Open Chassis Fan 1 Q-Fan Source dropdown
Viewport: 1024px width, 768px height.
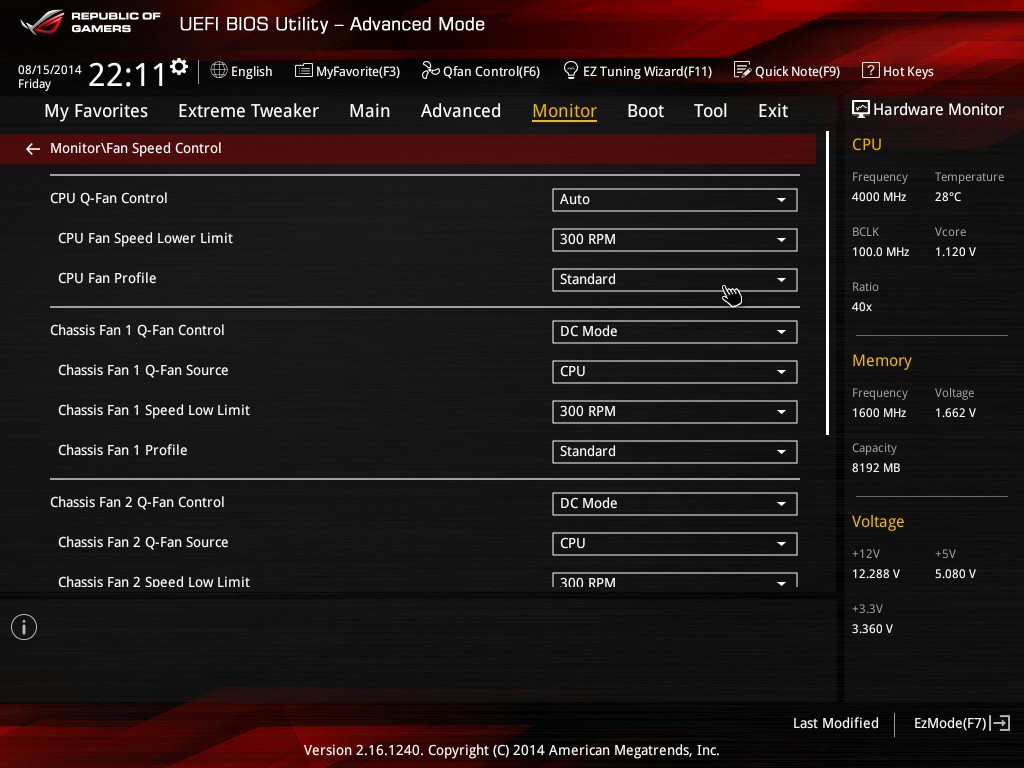click(x=675, y=372)
